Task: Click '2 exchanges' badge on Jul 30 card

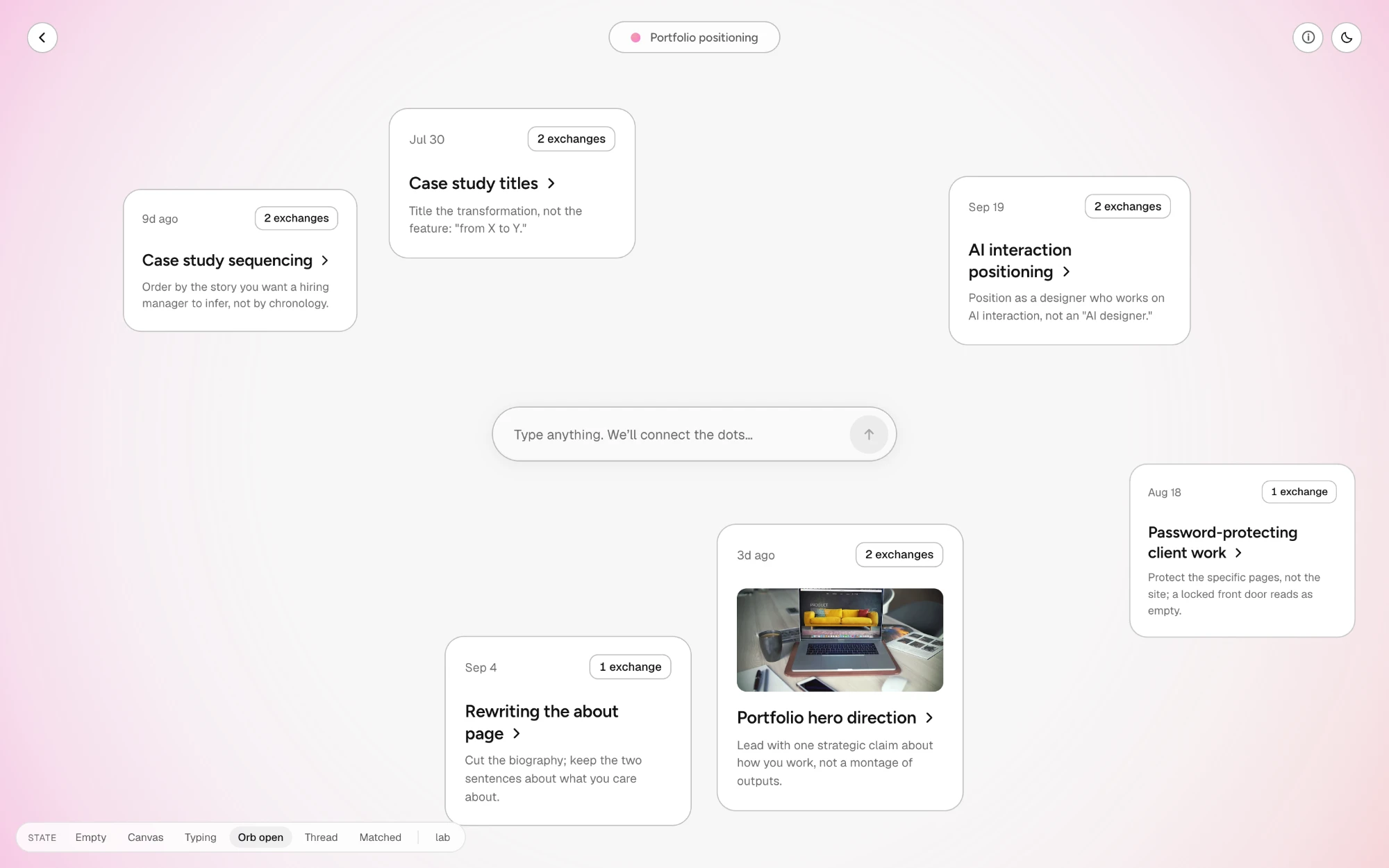Action: pos(571,139)
